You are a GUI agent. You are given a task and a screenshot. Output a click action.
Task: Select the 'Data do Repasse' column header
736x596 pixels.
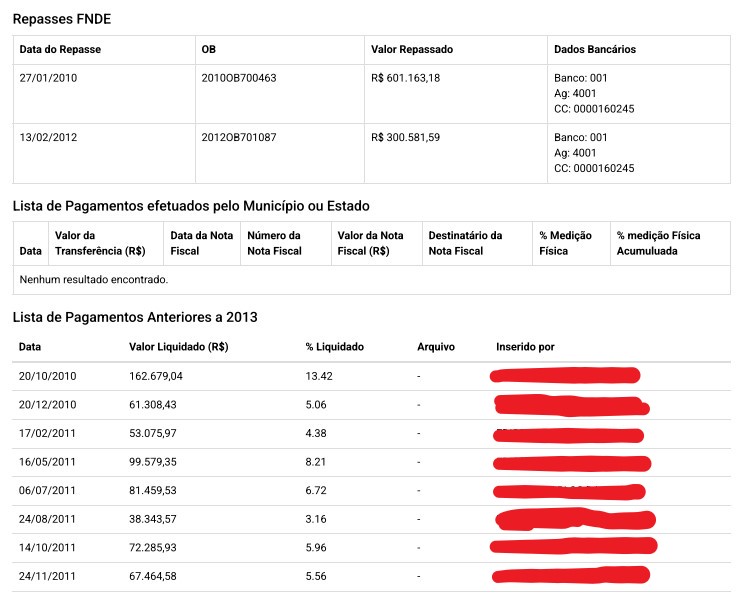tap(60, 49)
